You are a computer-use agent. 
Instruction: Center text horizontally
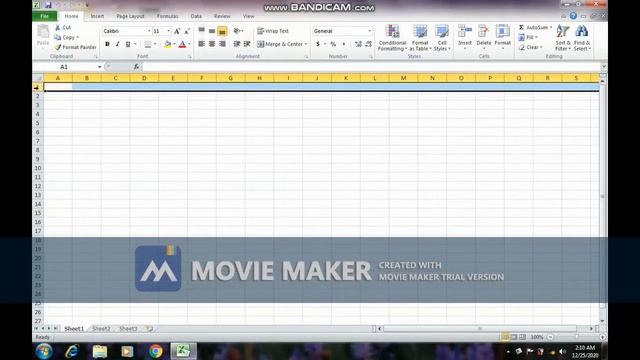point(212,44)
